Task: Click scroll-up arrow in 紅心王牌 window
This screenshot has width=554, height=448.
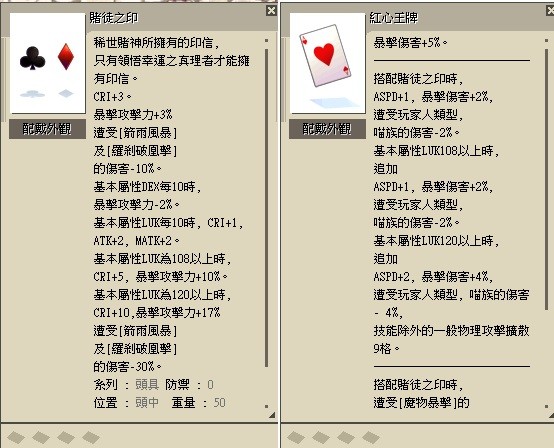Action: 546,41
